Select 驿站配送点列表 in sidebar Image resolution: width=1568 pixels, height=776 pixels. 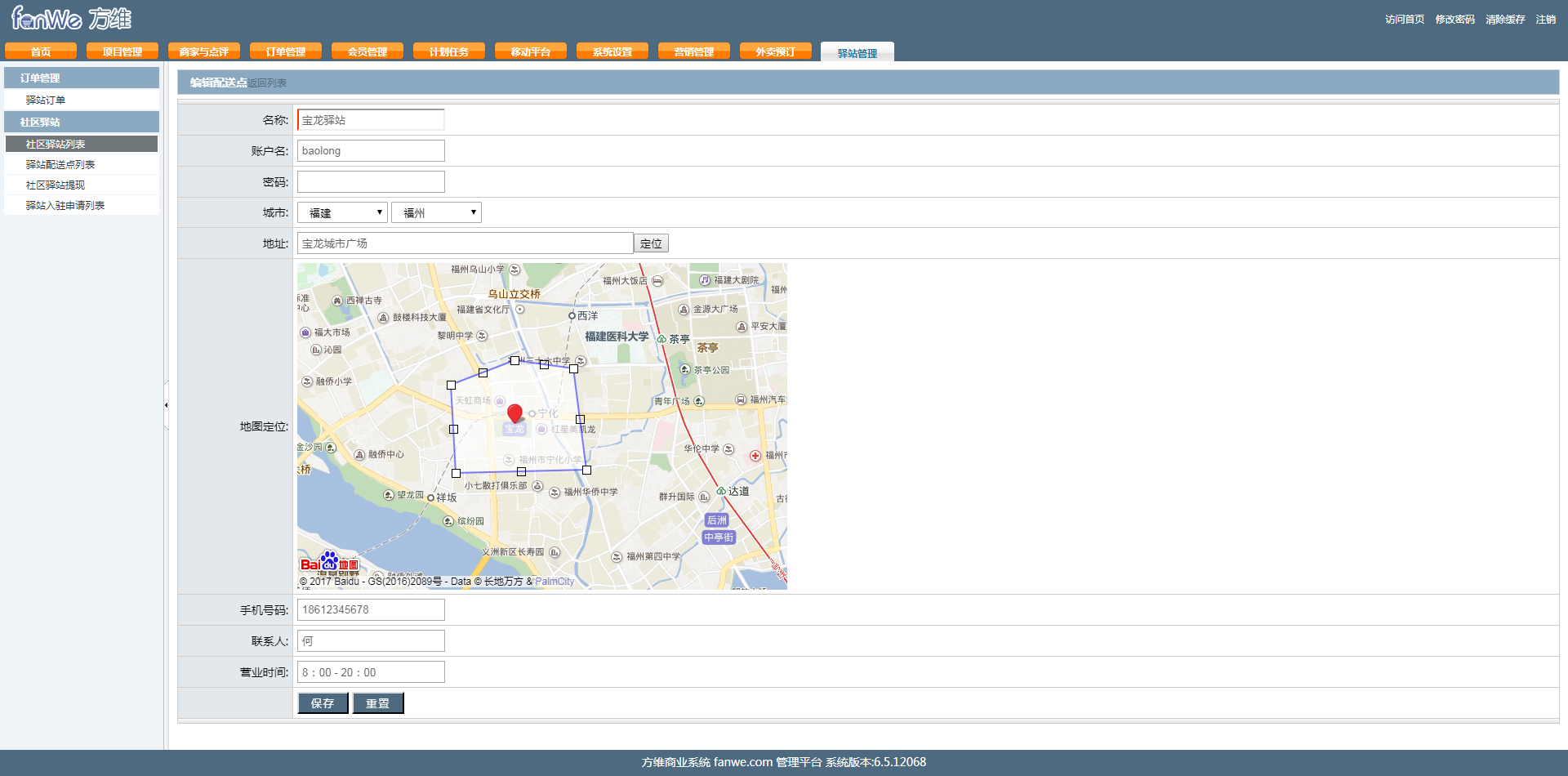[x=60, y=164]
